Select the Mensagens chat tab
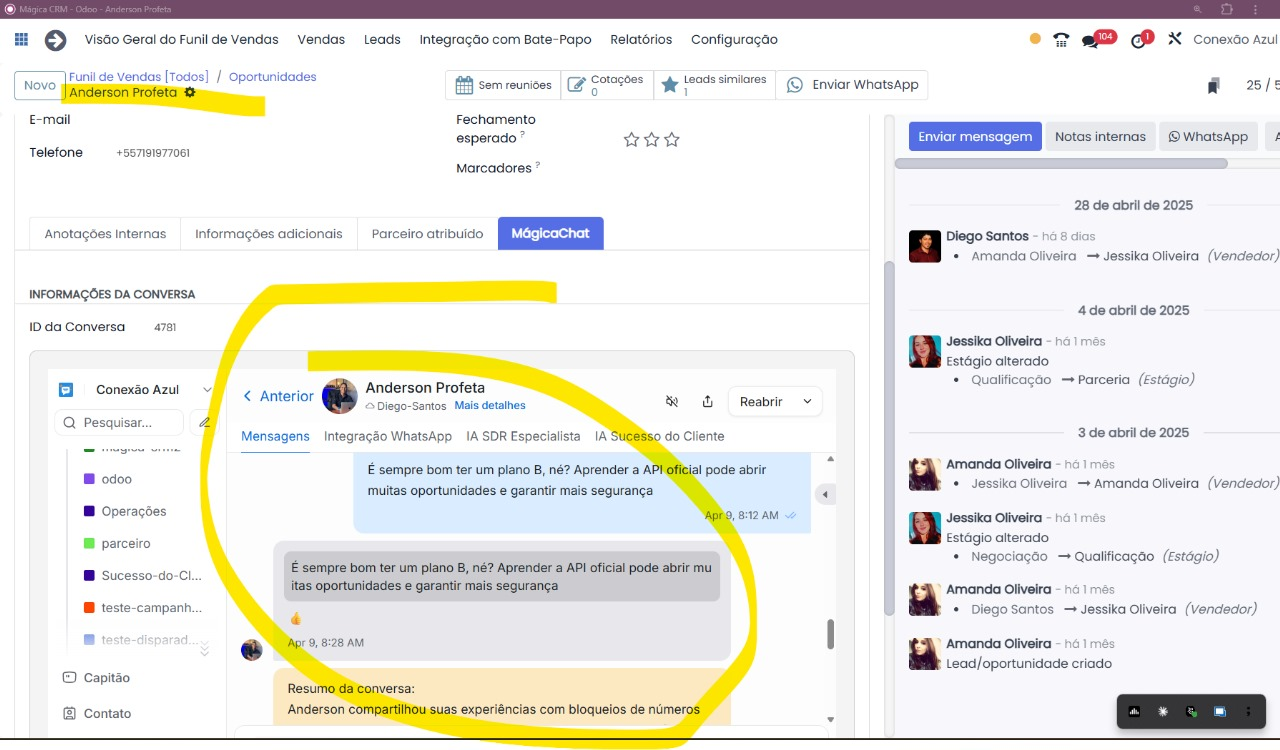Image resolution: width=1280 pixels, height=750 pixels. click(x=275, y=436)
